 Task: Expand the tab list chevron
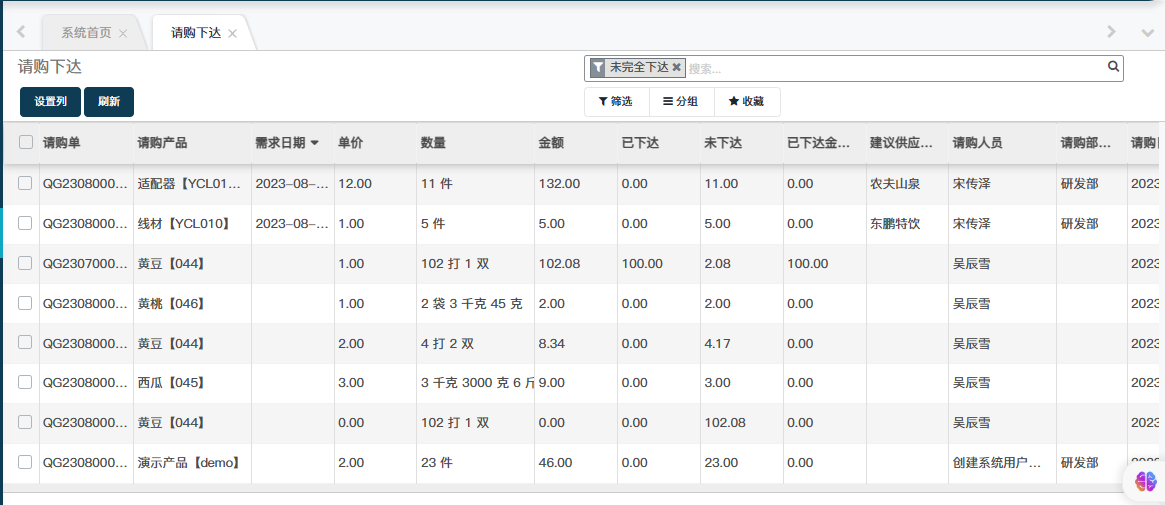click(1147, 32)
